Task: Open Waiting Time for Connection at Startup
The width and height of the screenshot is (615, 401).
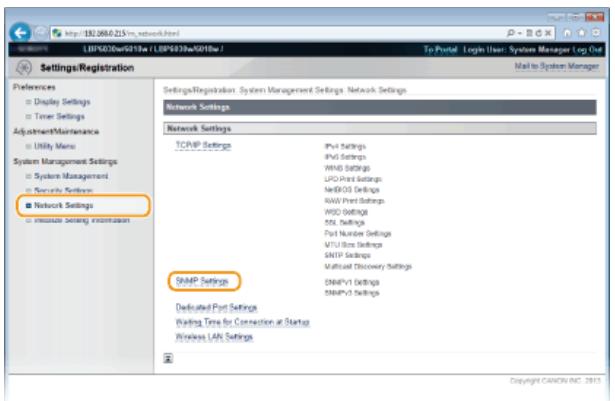Action: (x=242, y=322)
